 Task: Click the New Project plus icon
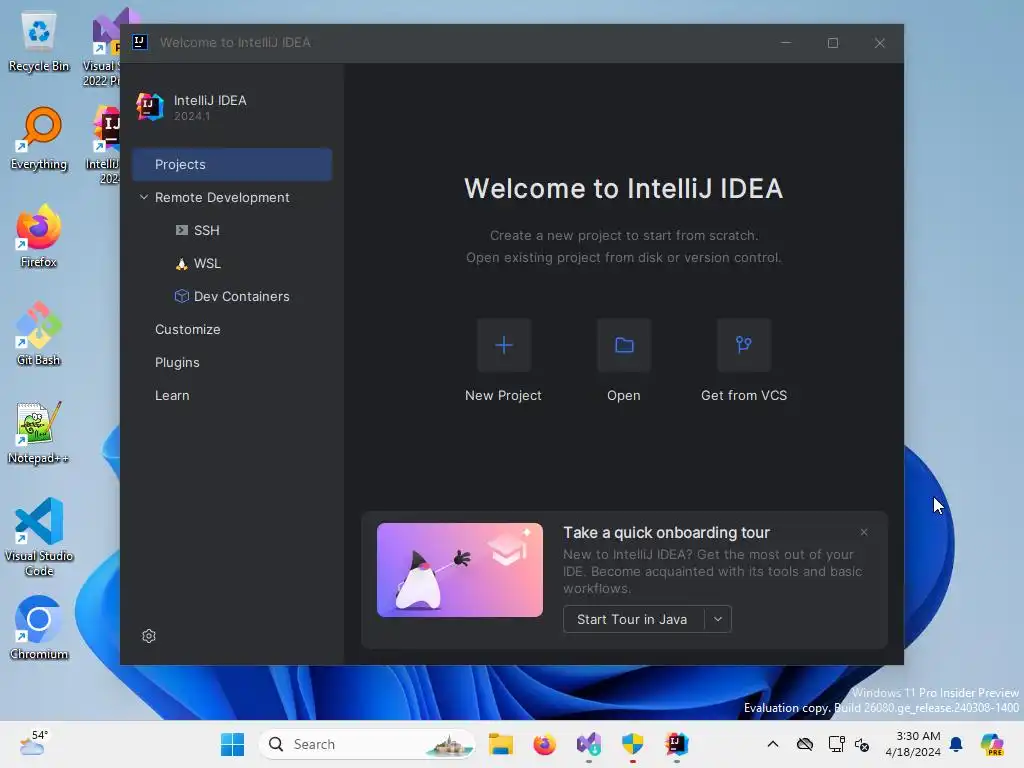click(504, 345)
